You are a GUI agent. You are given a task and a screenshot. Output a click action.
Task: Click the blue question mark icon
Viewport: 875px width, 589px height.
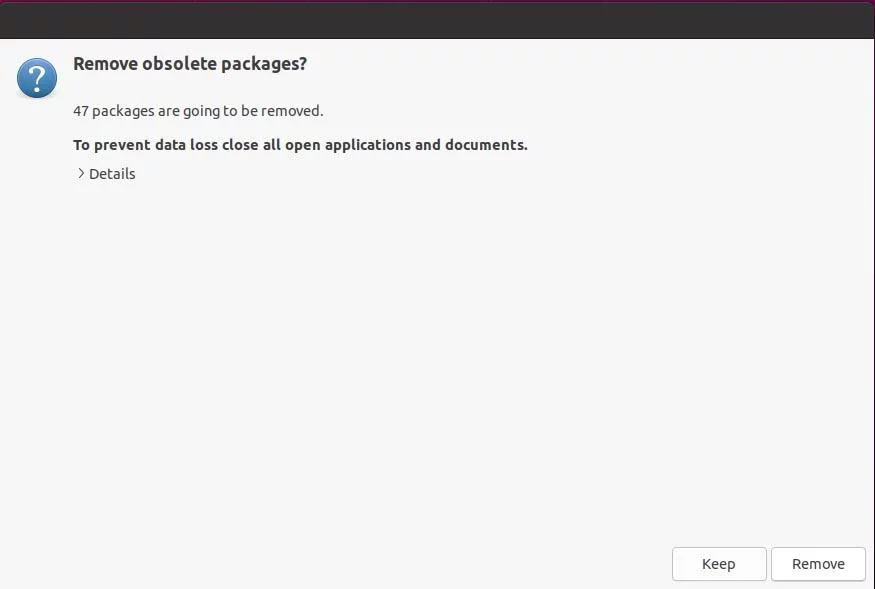(x=37, y=78)
